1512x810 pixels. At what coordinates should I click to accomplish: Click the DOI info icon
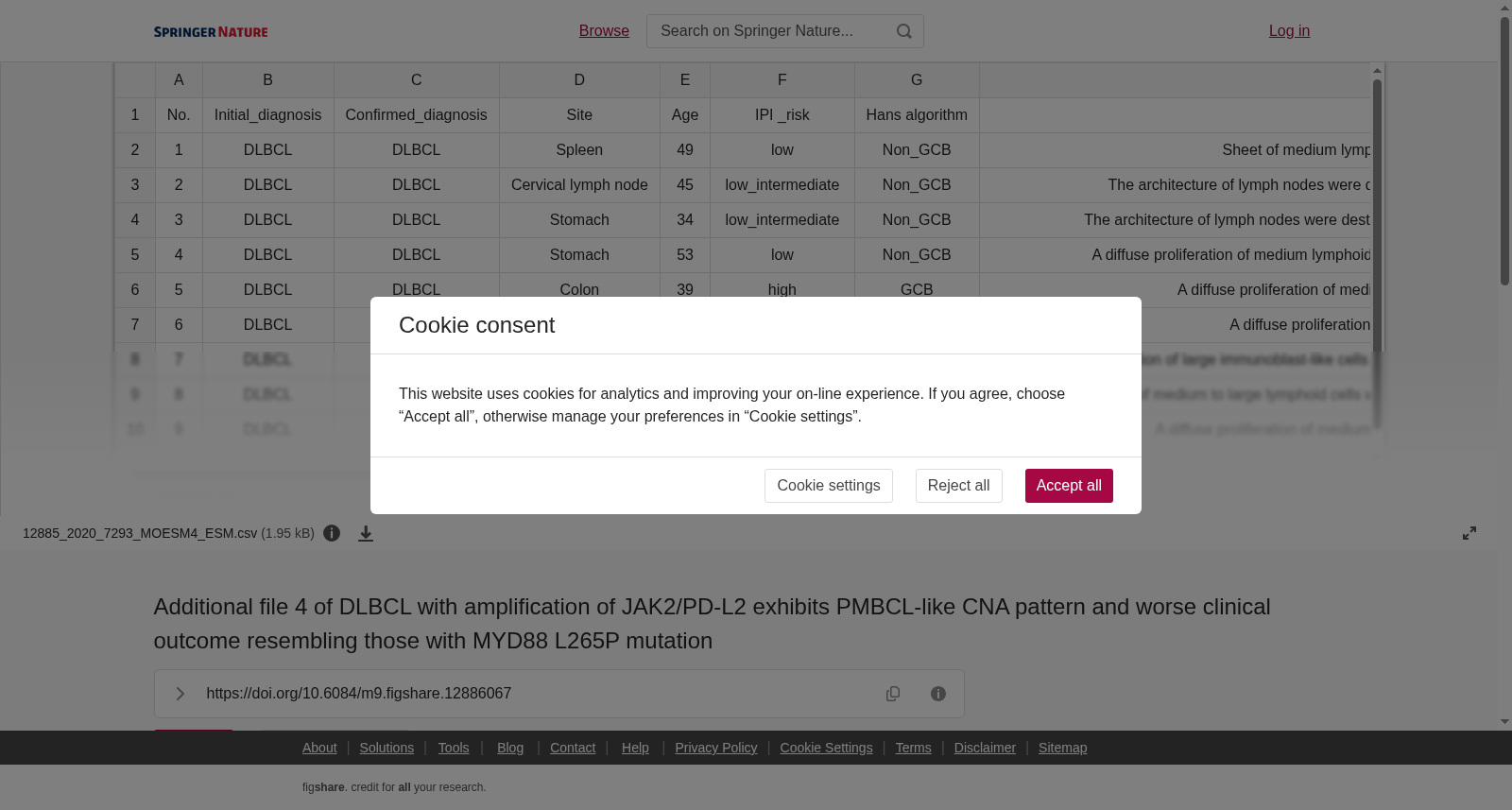(938, 694)
